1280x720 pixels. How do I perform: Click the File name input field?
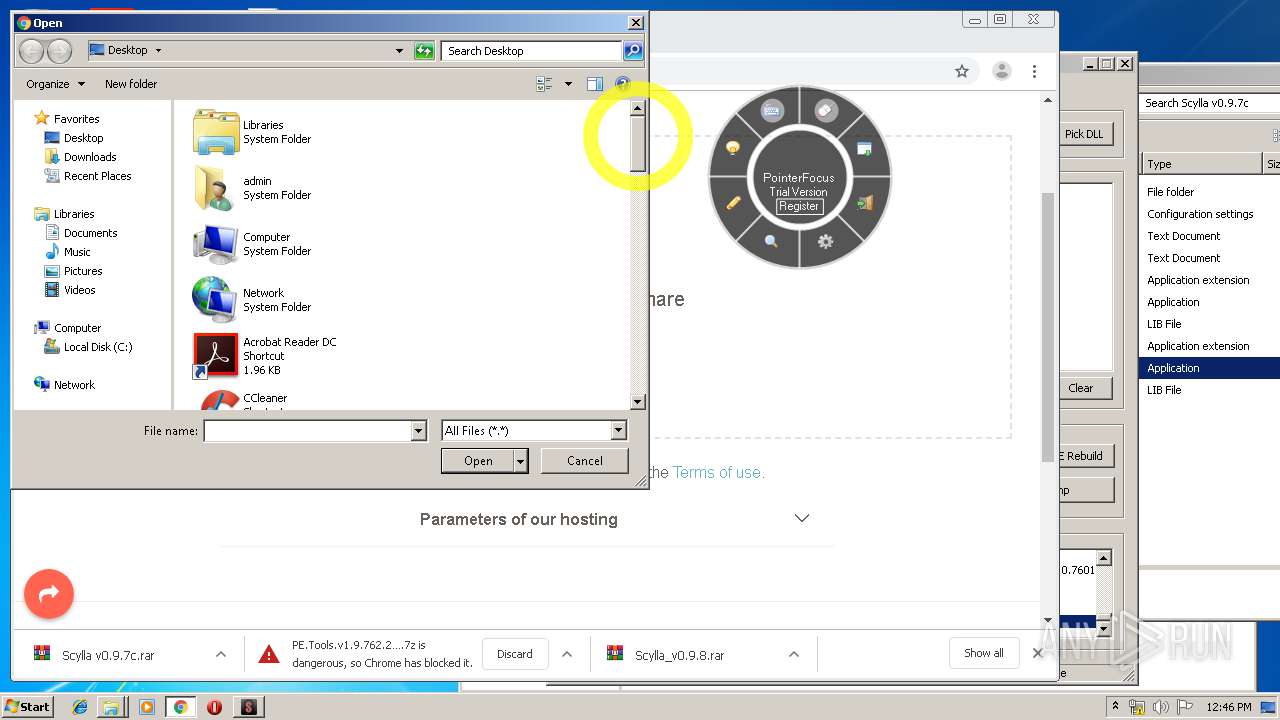[x=308, y=431]
